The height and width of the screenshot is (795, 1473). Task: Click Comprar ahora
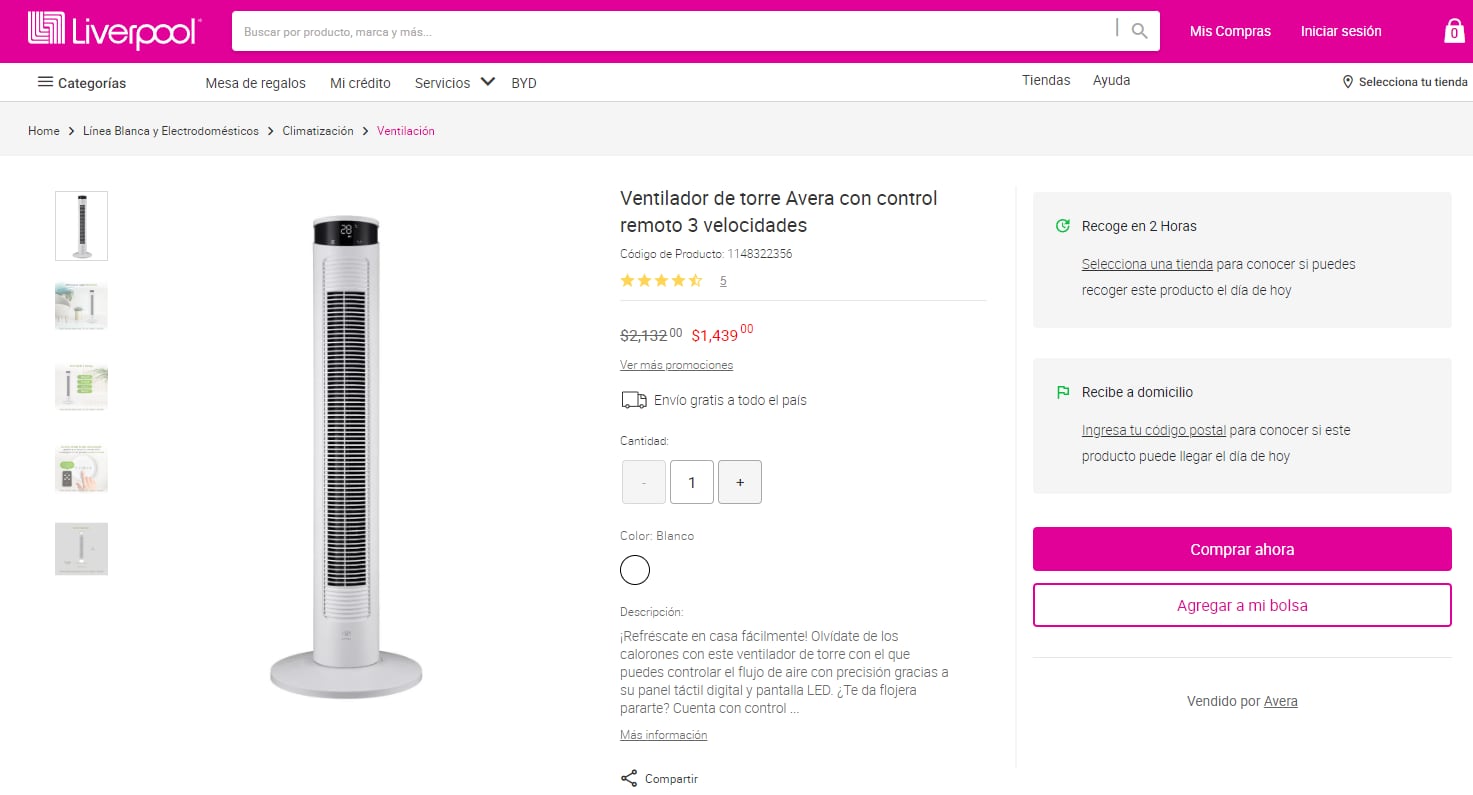pyautogui.click(x=1241, y=549)
